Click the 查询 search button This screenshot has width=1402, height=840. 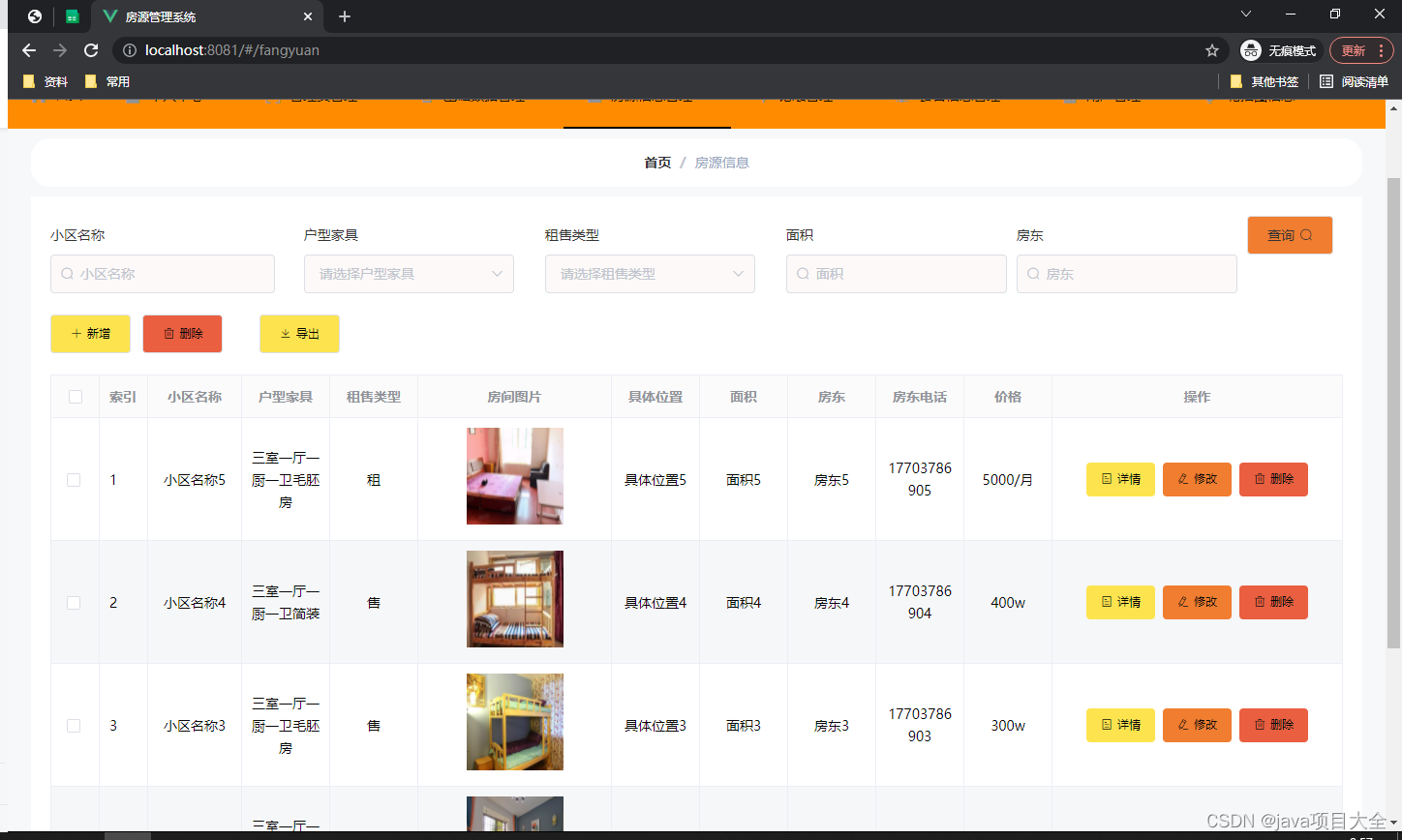click(1290, 235)
